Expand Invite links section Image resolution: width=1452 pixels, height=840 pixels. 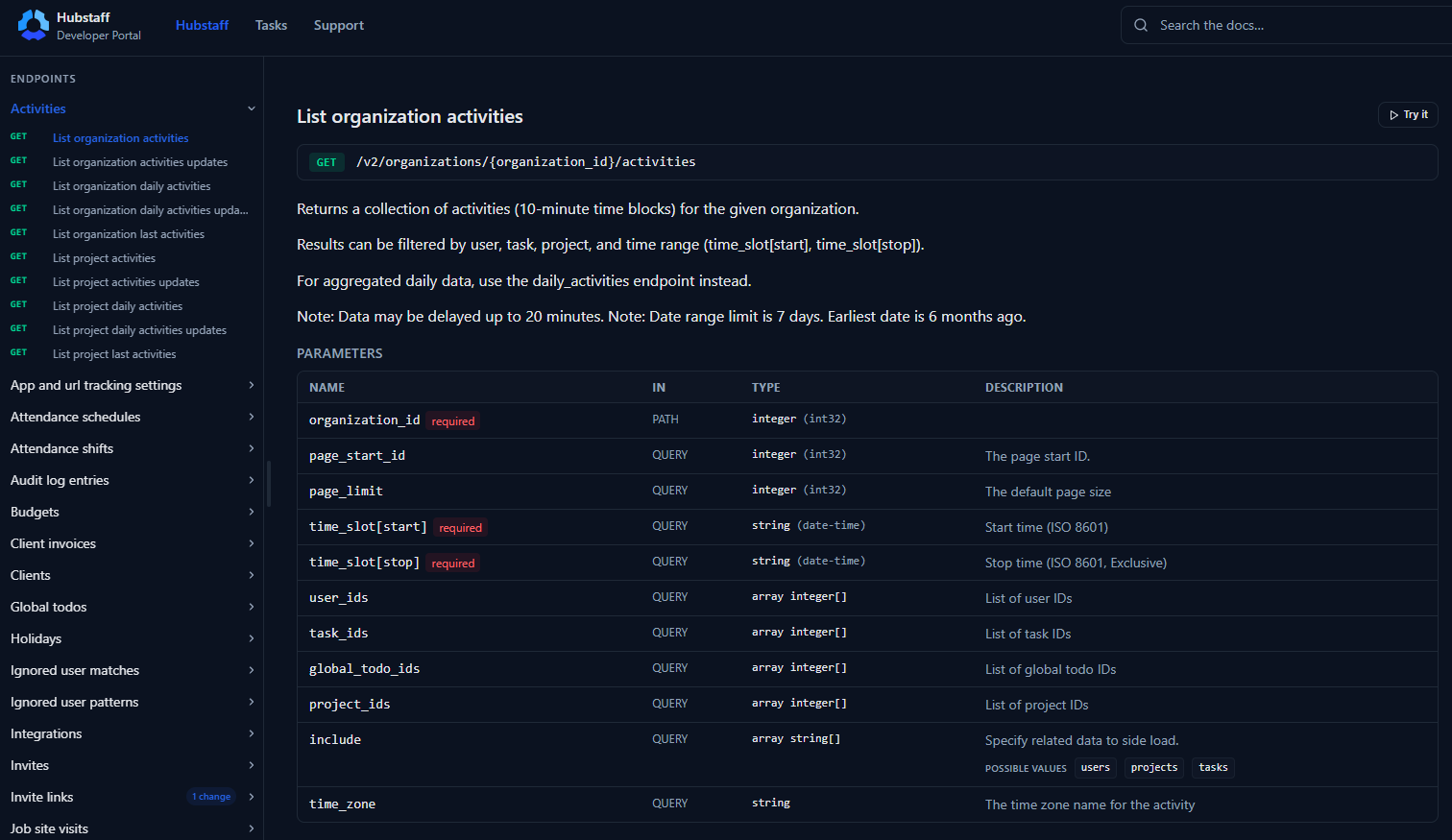[132, 797]
